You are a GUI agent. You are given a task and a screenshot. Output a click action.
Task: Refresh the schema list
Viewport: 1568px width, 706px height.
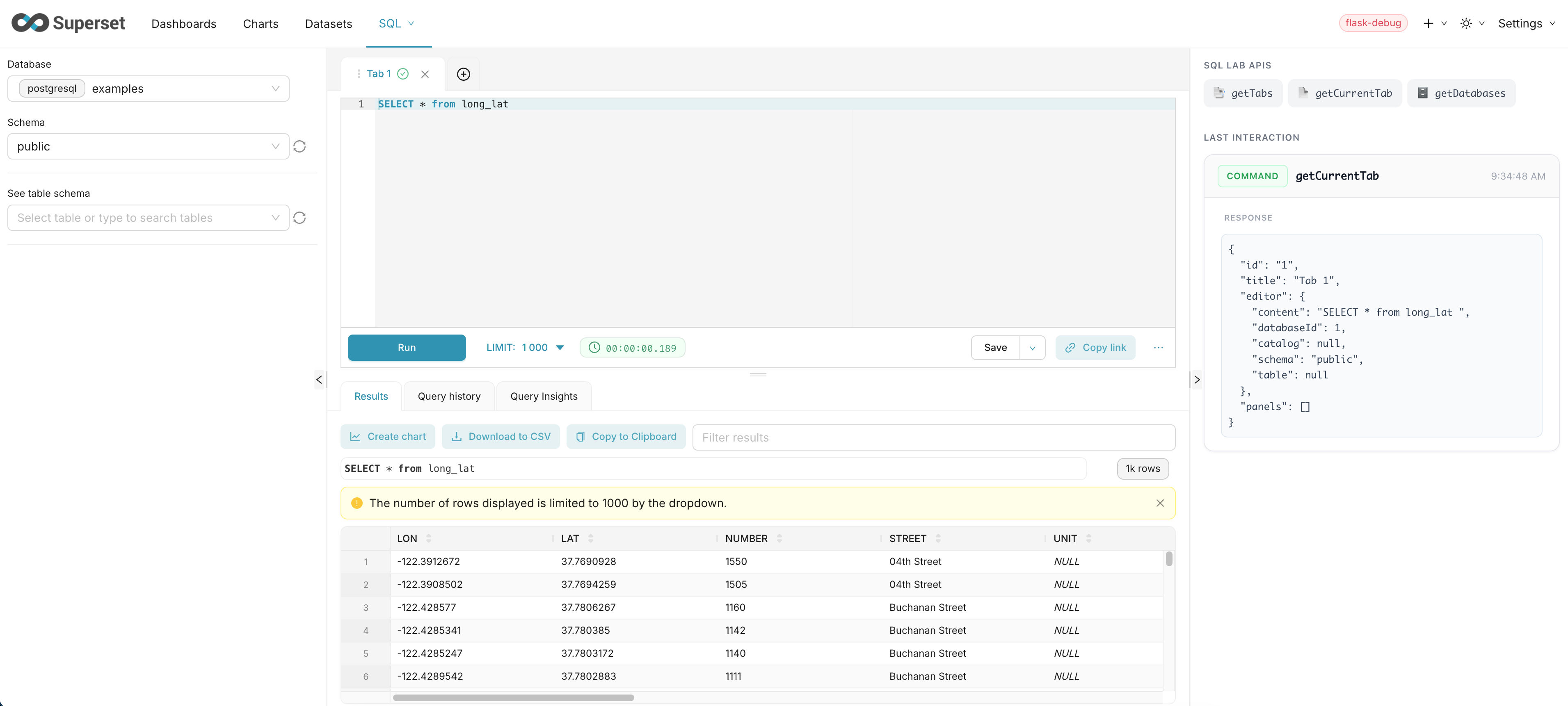[x=299, y=146]
